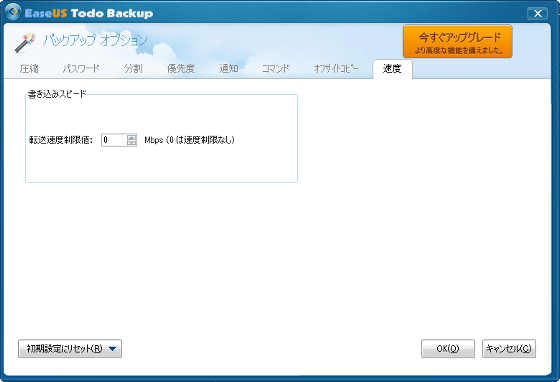The height and width of the screenshot is (382, 560).
Task: Click the 初期設定にリセット(R) button
Action: pos(70,348)
